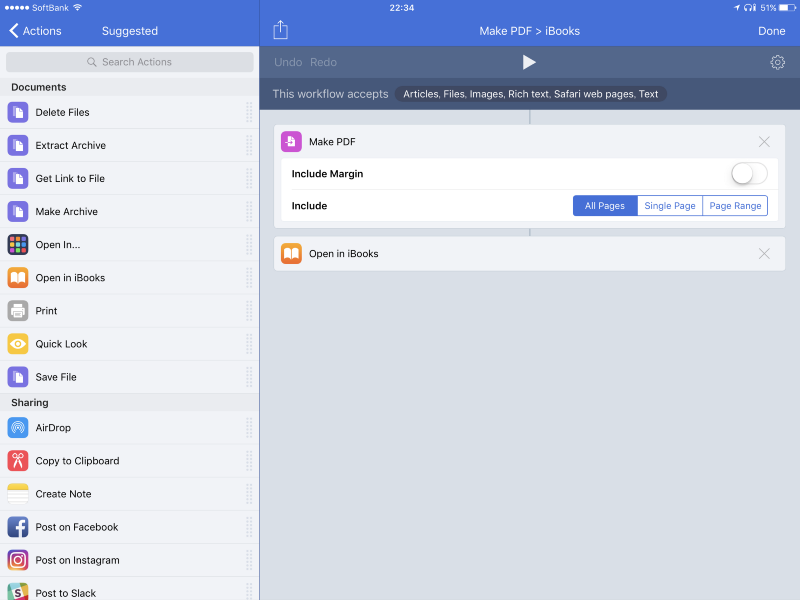Click the Search Actions field
The width and height of the screenshot is (800, 600).
[x=130, y=62]
